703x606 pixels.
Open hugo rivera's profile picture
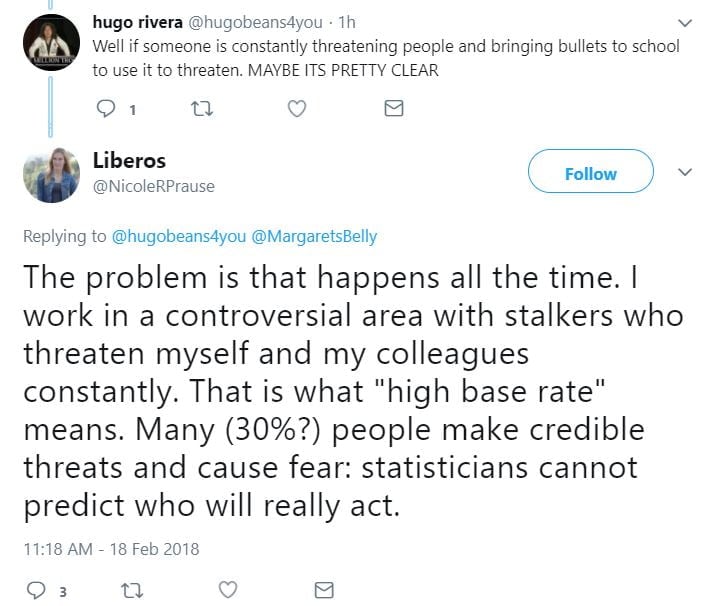(49, 42)
